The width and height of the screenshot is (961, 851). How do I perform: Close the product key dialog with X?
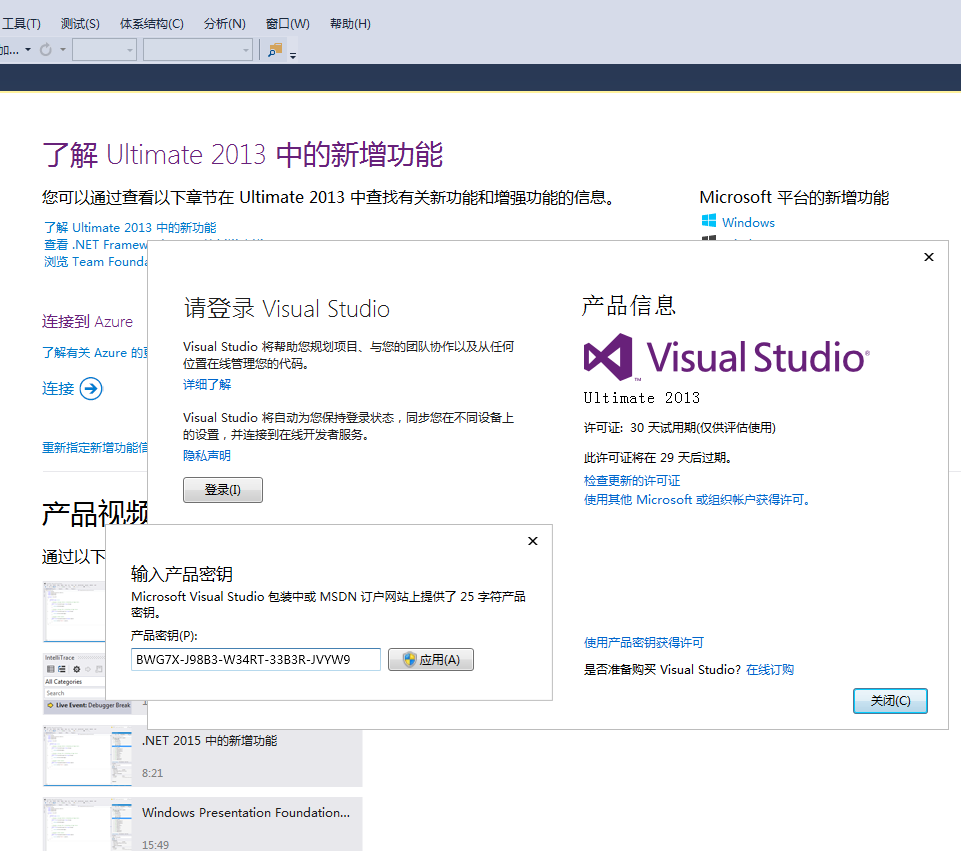(x=533, y=541)
